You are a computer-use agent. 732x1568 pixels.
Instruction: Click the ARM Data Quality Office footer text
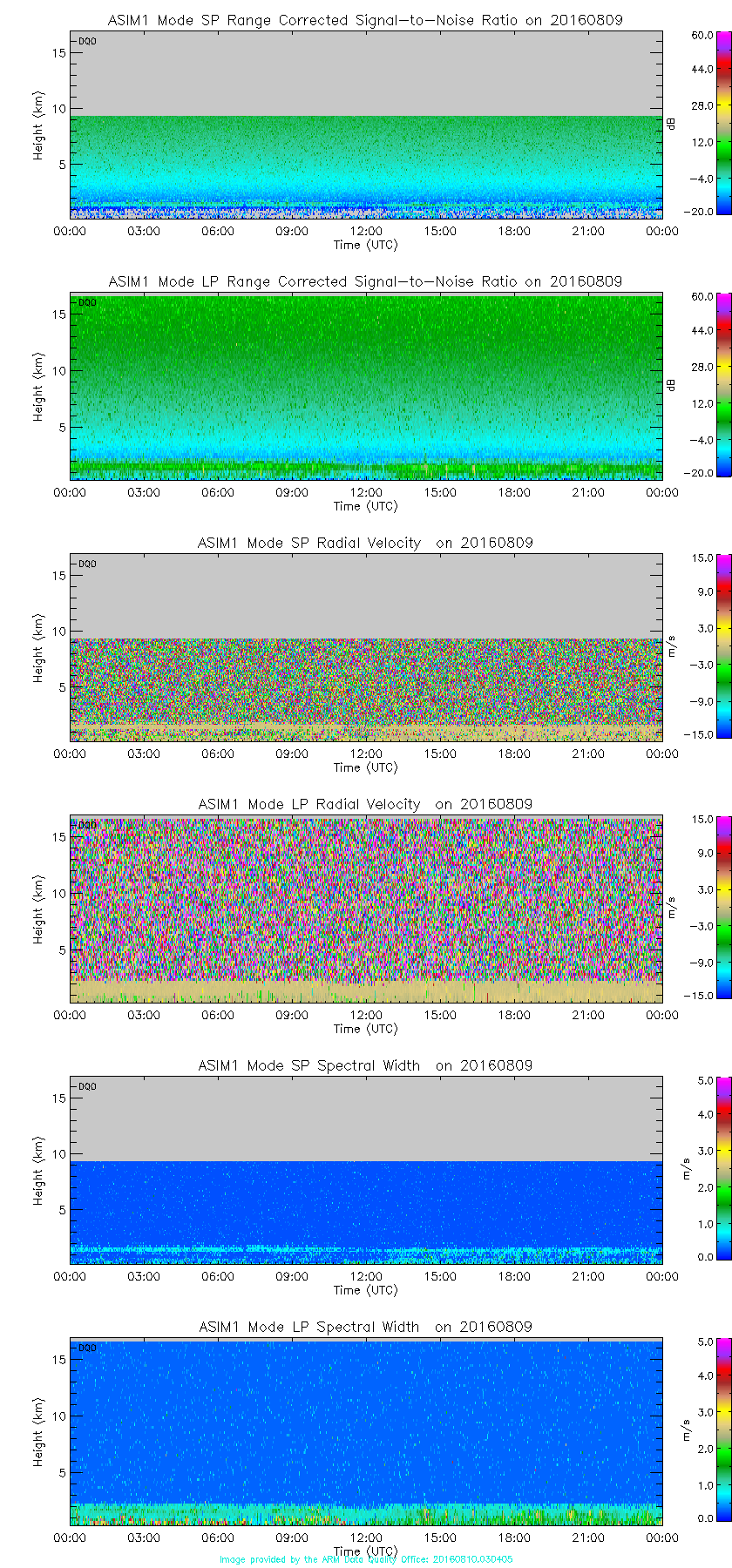366,1559
